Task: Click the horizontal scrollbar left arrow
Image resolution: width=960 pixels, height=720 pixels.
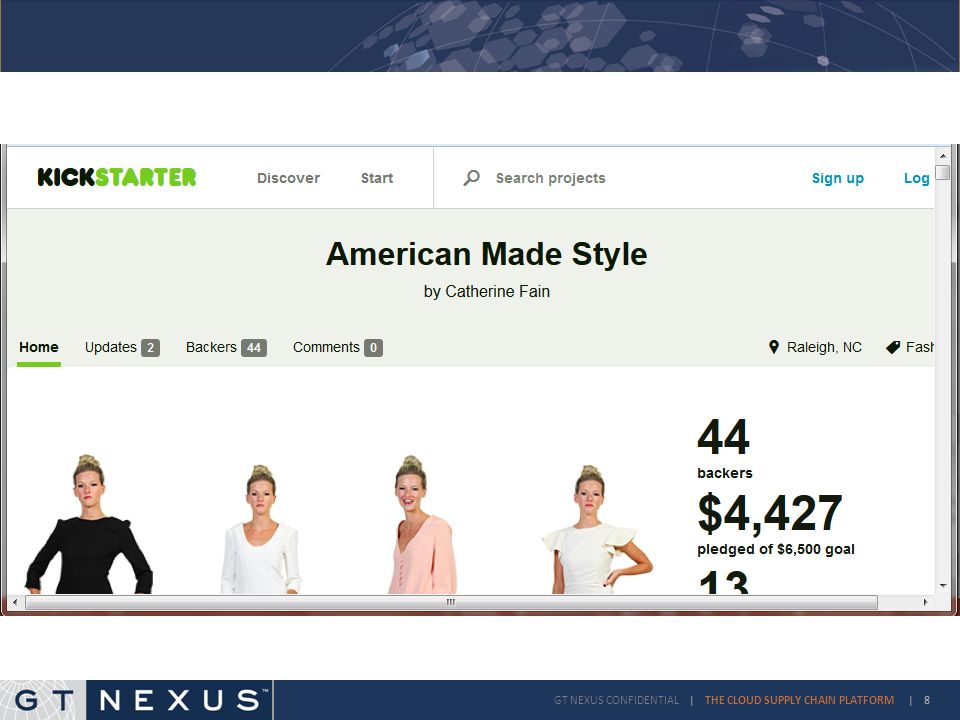Action: (x=15, y=602)
